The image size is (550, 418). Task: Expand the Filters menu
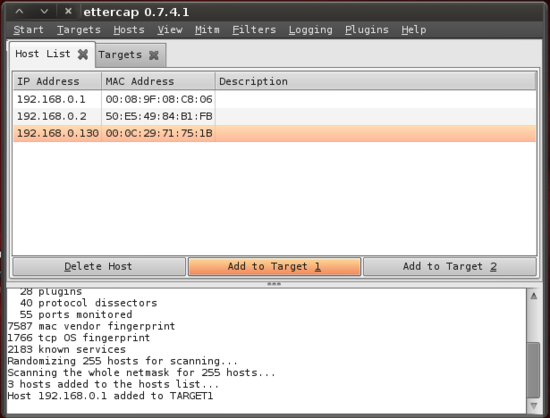(x=254, y=30)
